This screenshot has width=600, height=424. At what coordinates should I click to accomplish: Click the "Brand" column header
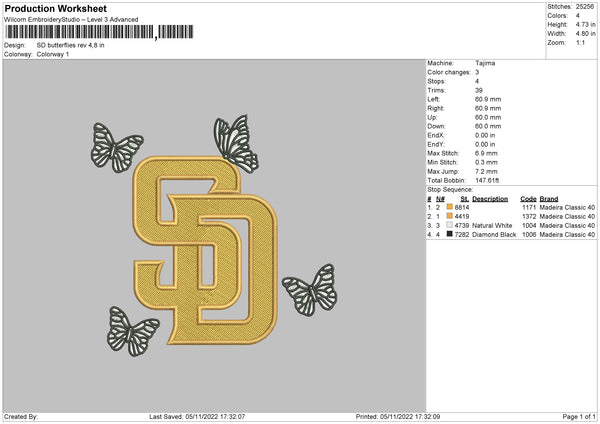pyautogui.click(x=549, y=199)
